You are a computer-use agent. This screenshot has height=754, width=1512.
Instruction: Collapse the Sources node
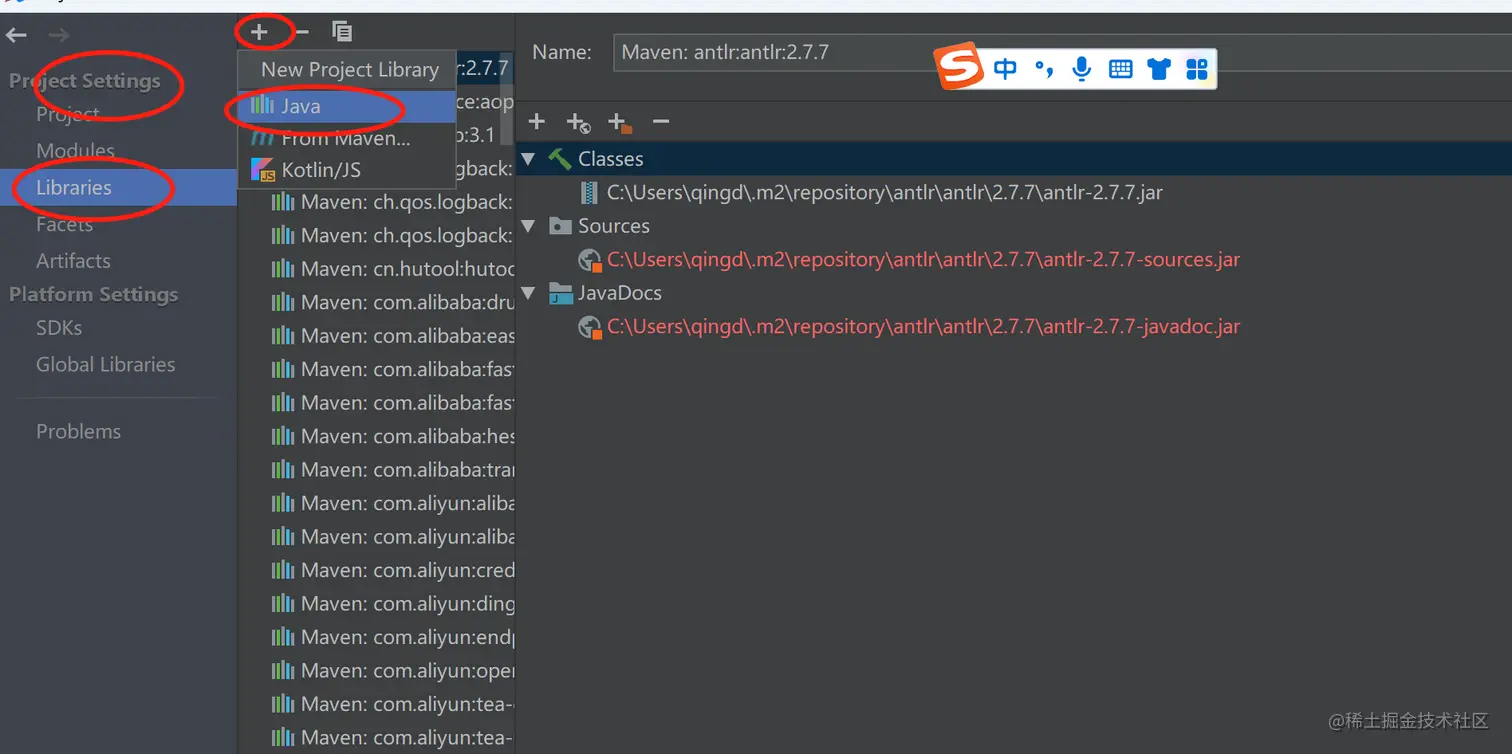[528, 226]
